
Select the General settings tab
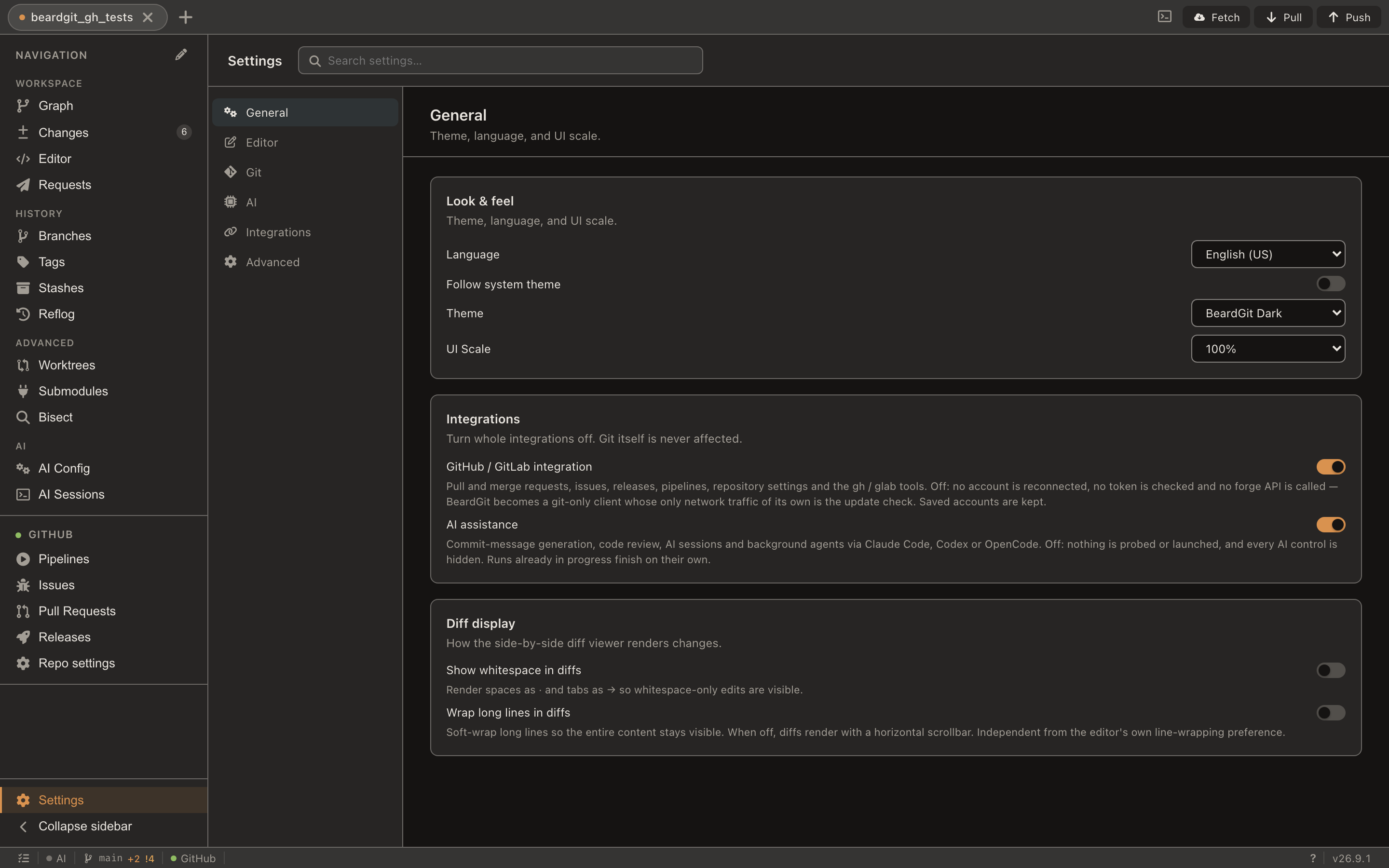click(305, 112)
